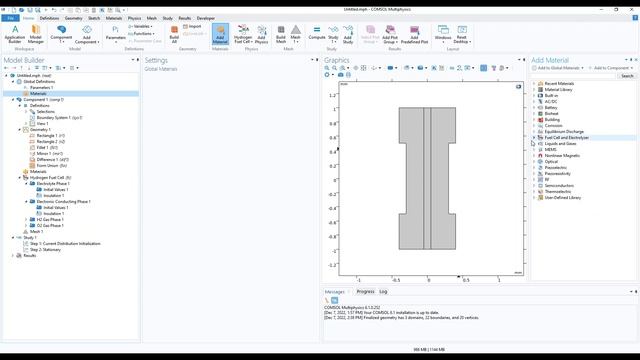The image size is (640, 360).
Task: Select Mesh 1 tree node
Action: pyautogui.click(x=36, y=231)
